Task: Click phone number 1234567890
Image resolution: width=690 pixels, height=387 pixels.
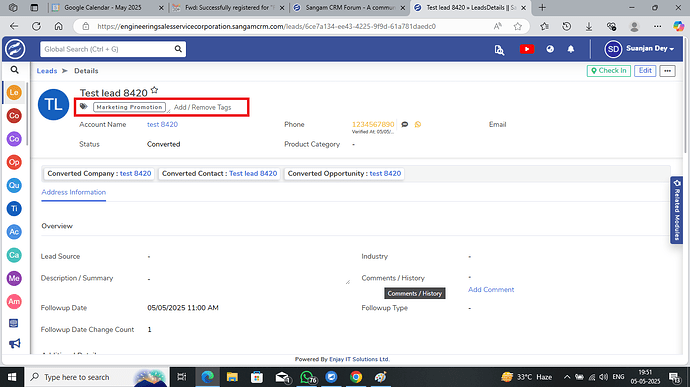Action: (x=373, y=124)
